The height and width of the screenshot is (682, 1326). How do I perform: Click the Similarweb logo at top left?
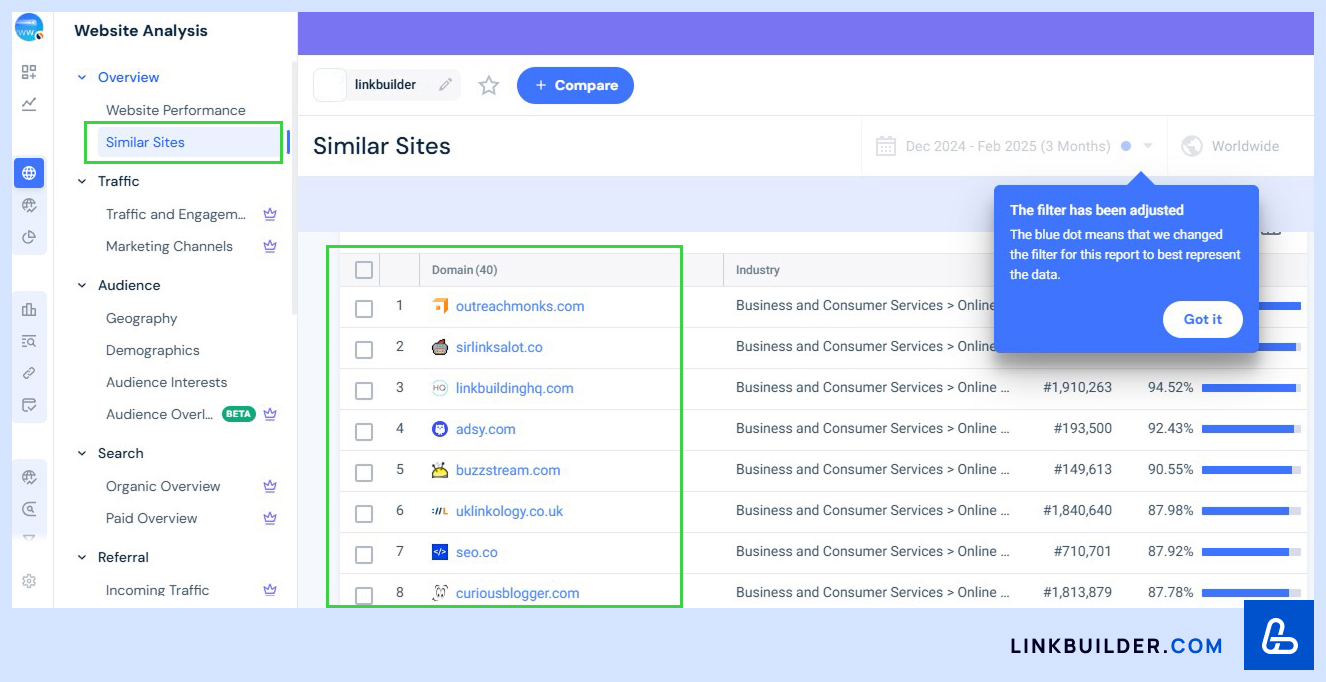click(29, 28)
